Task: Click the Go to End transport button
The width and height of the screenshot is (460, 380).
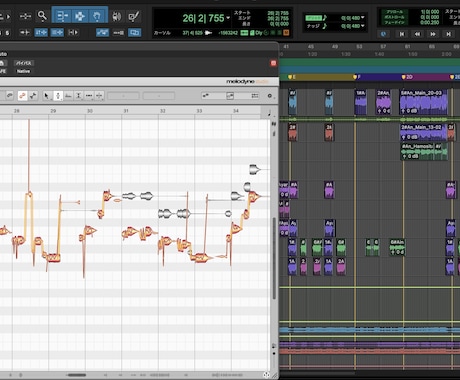Action: click(x=448, y=34)
